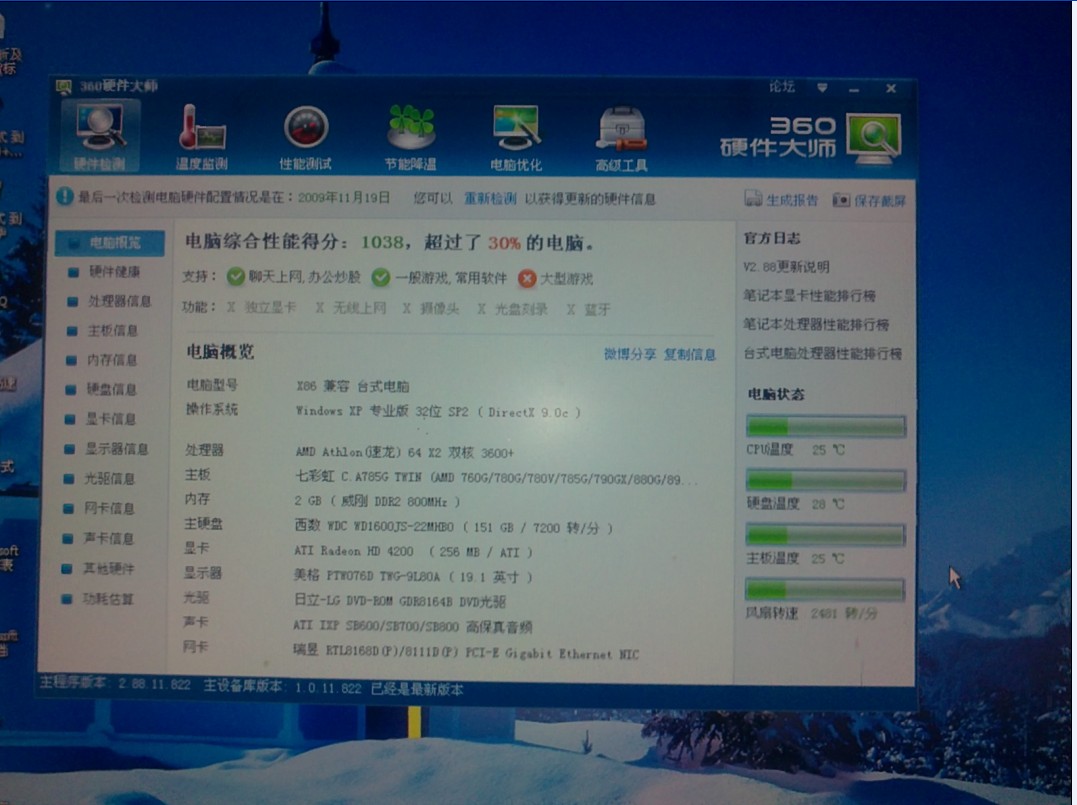This screenshot has width=1077, height=805.
Task: Minimize the 360硬件大师 window
Action: (854, 89)
